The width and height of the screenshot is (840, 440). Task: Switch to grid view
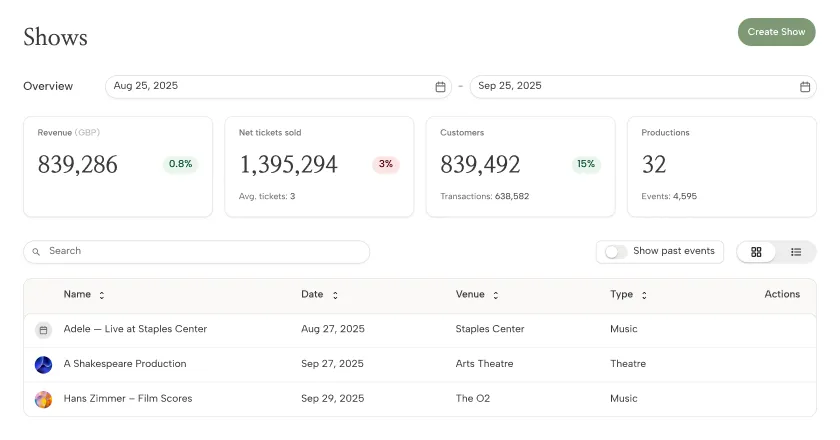coord(756,252)
